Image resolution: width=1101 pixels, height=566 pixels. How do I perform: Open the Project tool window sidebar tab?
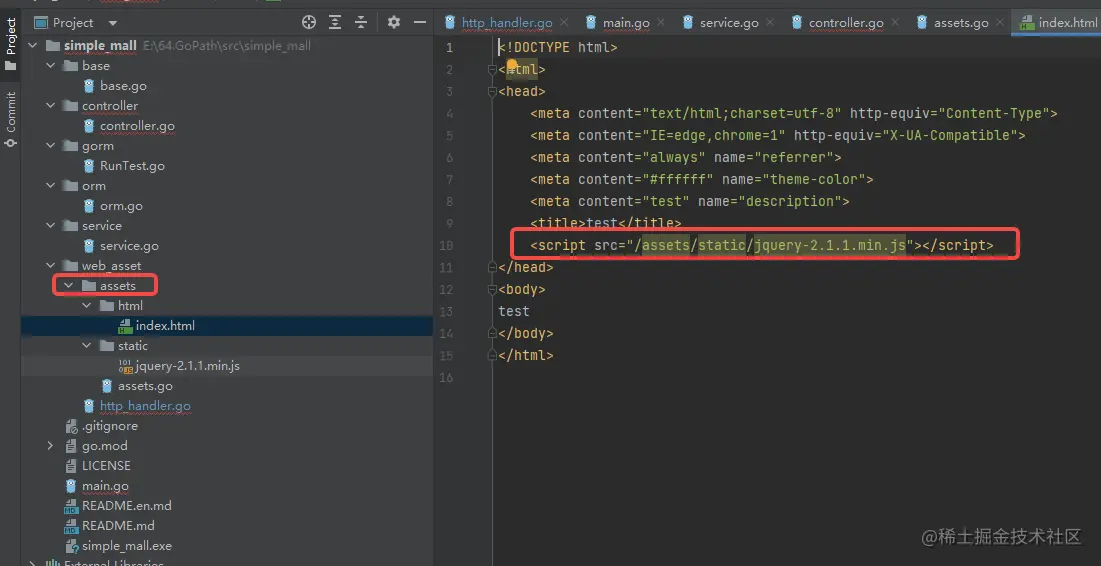point(11,44)
